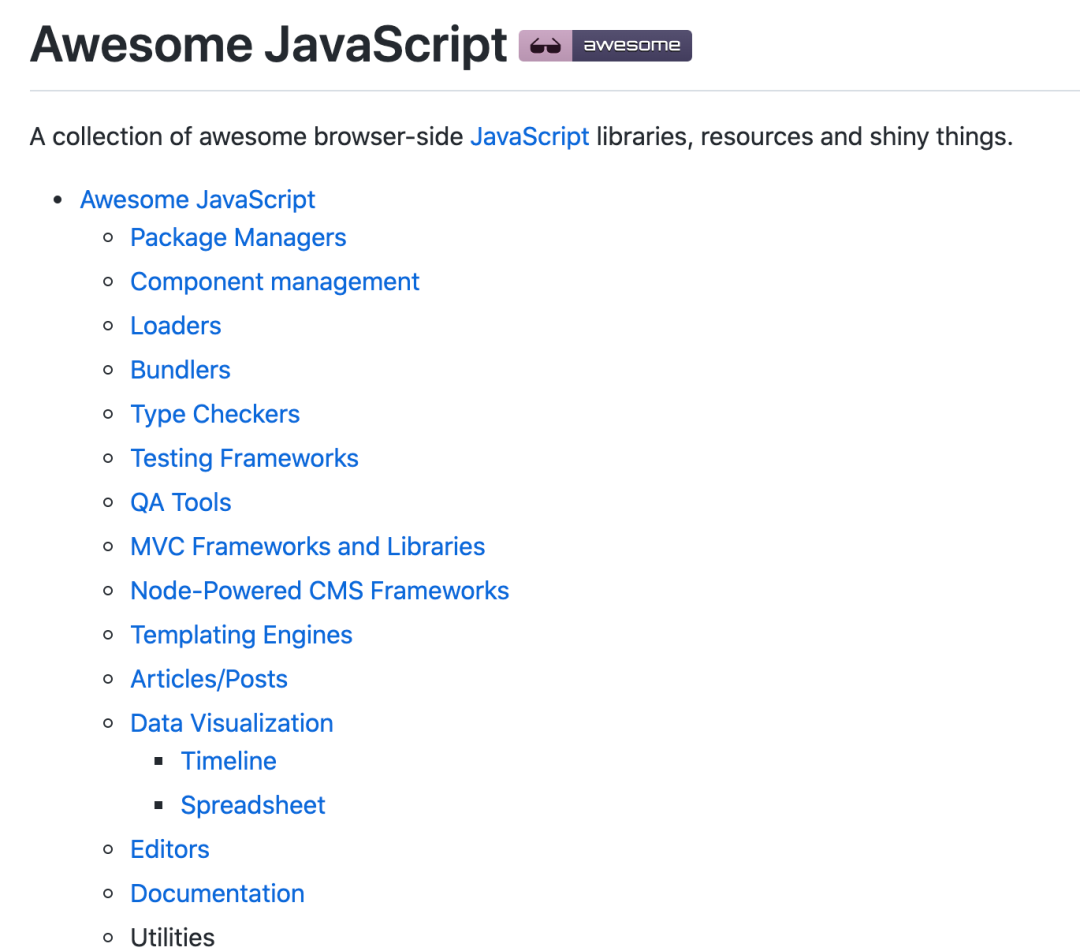Select the Documentation link
This screenshot has width=1080, height=951.
pos(217,893)
